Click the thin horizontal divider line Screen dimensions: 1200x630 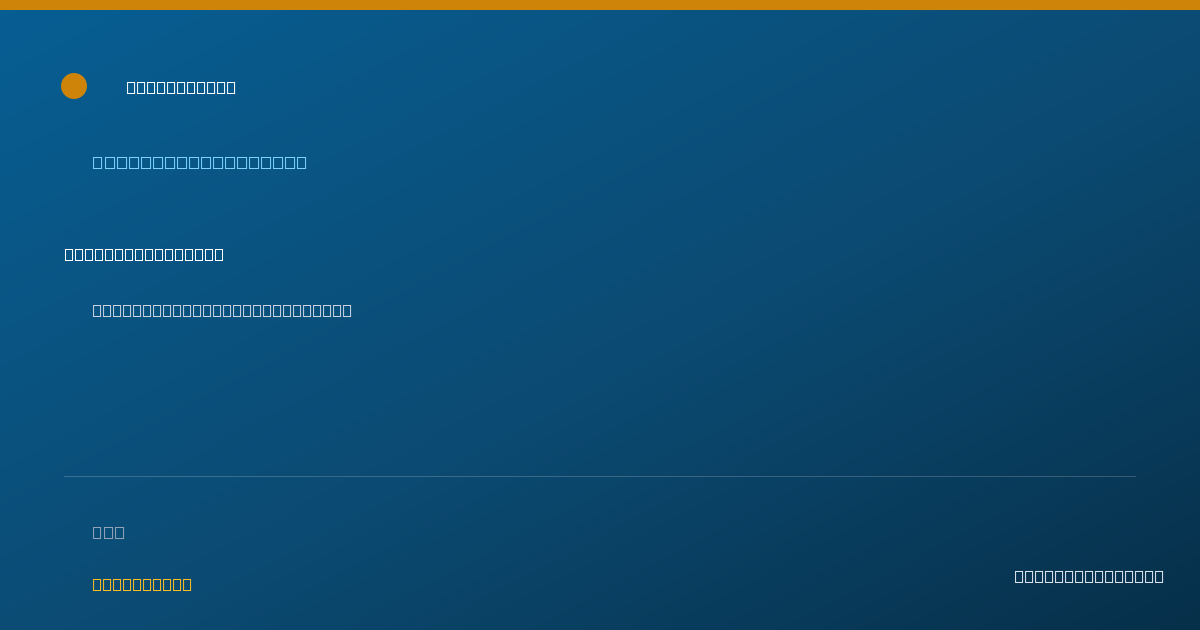point(600,476)
